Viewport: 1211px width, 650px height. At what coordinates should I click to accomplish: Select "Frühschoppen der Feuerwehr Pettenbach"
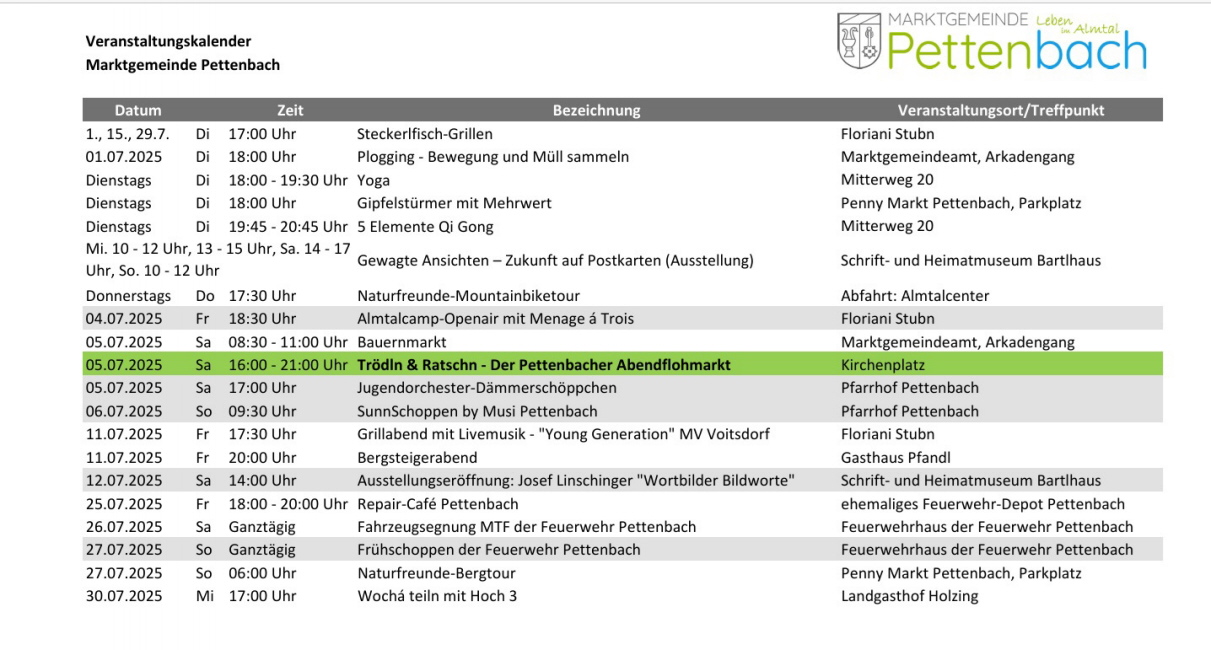tap(499, 550)
